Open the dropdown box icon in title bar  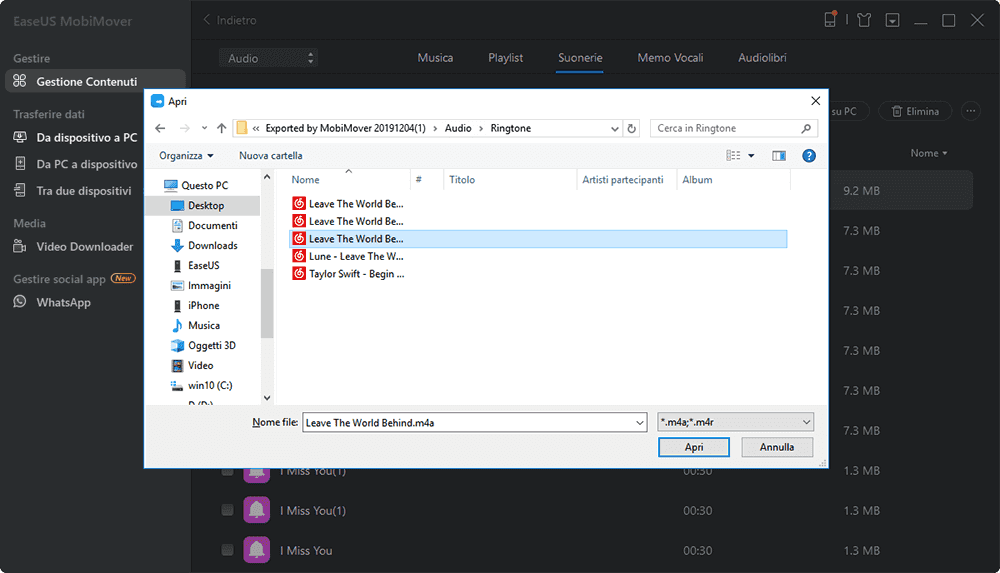click(x=892, y=20)
